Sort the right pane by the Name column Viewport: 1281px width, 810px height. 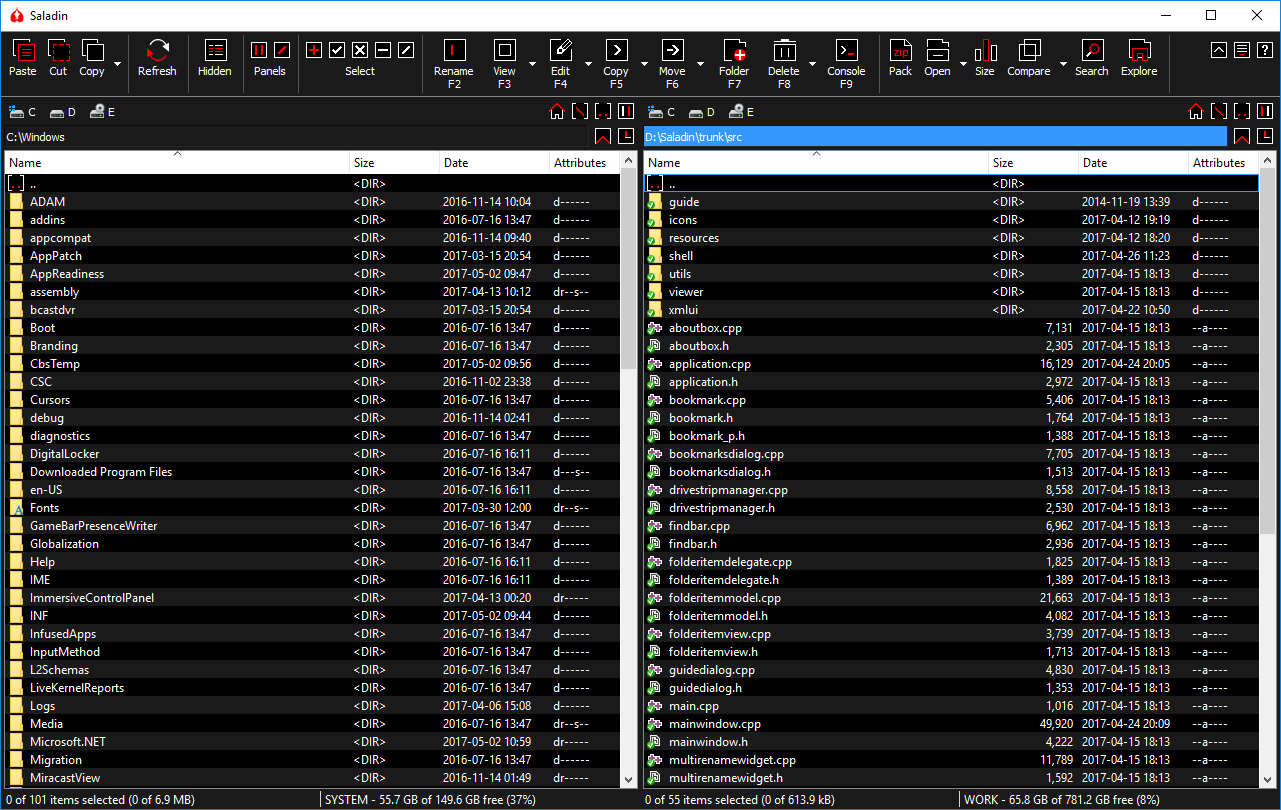click(x=817, y=162)
